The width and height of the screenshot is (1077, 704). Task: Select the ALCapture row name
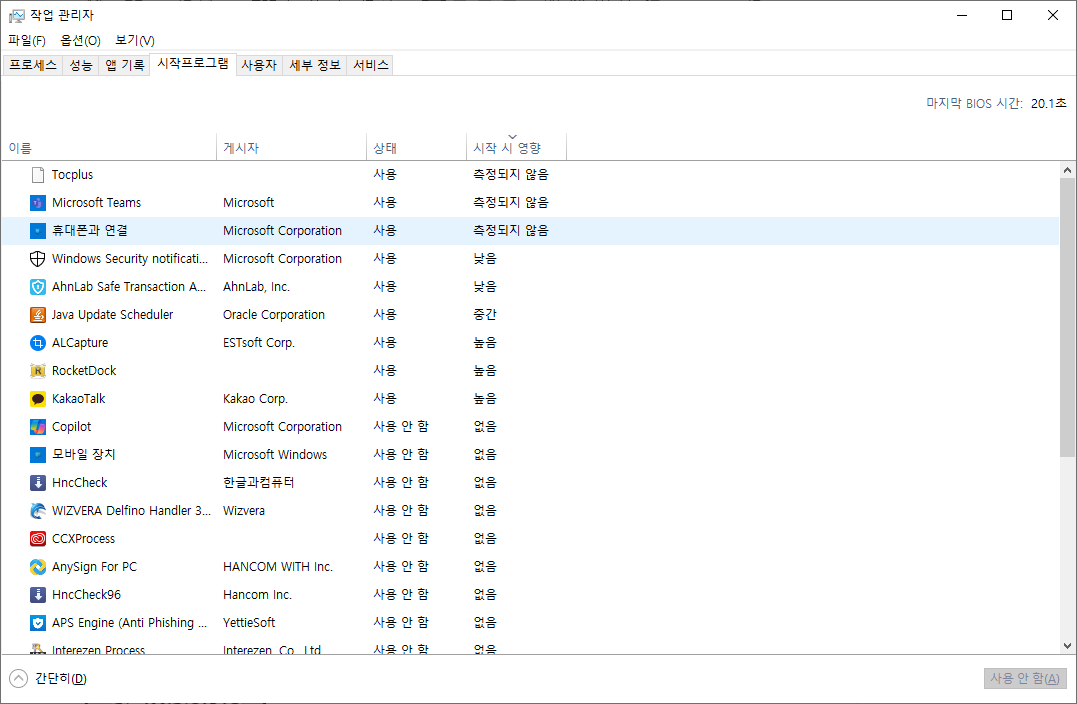(x=80, y=343)
